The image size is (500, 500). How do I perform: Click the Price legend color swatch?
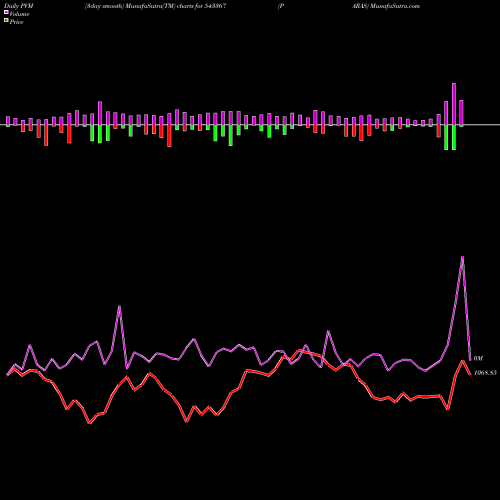6,21
